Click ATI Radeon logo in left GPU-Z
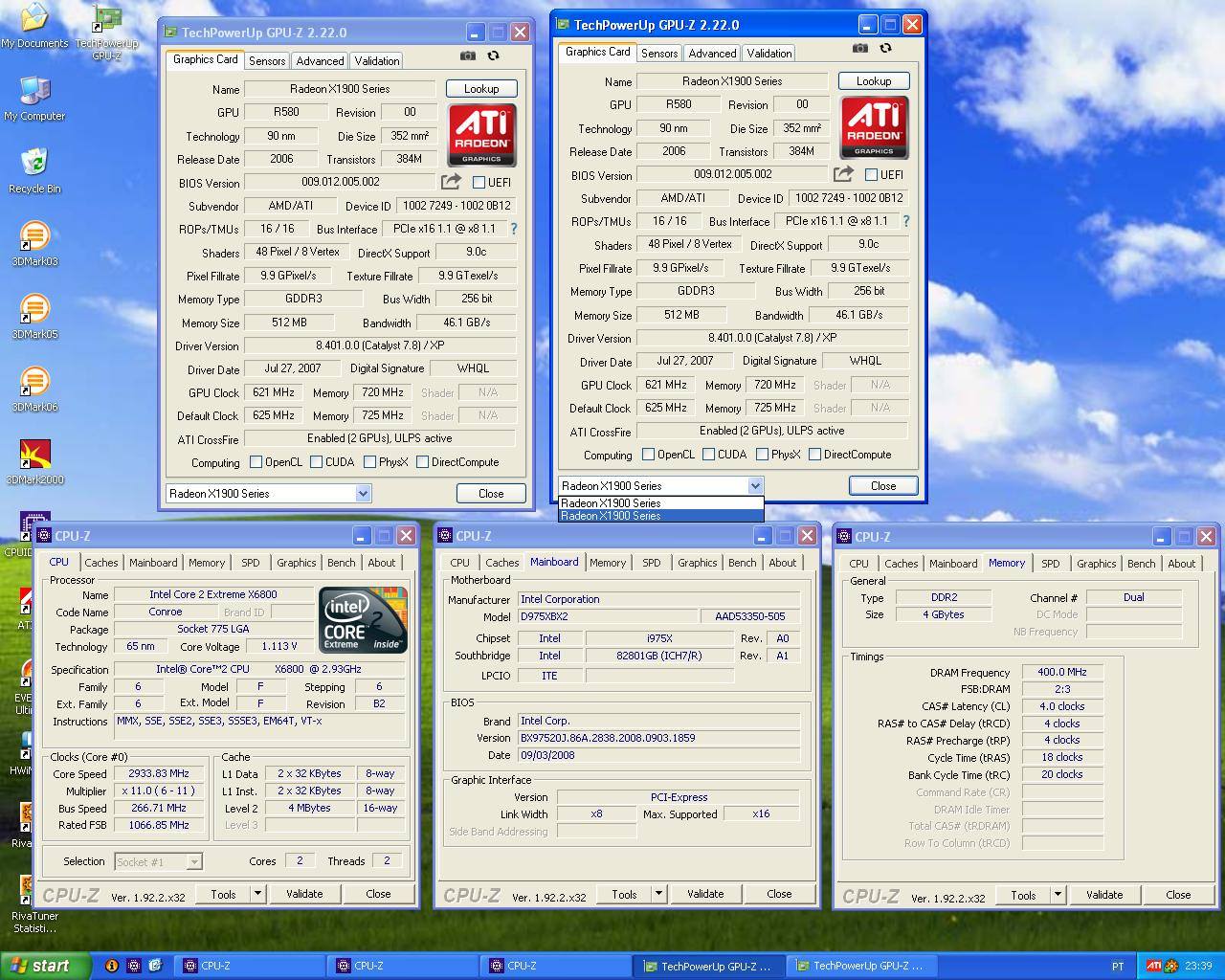 (x=481, y=135)
